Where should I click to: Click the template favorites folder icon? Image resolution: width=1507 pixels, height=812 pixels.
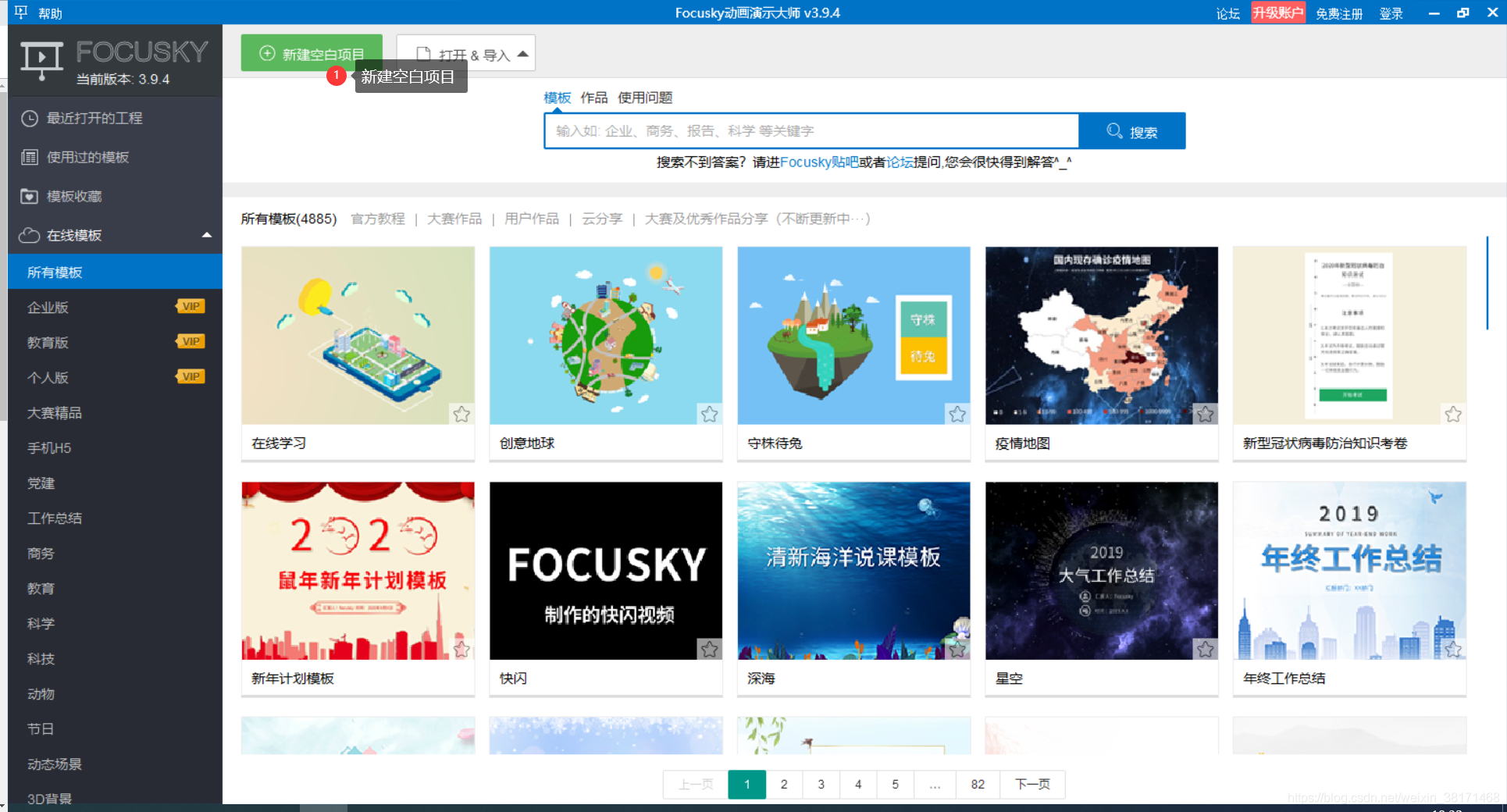click(x=30, y=196)
